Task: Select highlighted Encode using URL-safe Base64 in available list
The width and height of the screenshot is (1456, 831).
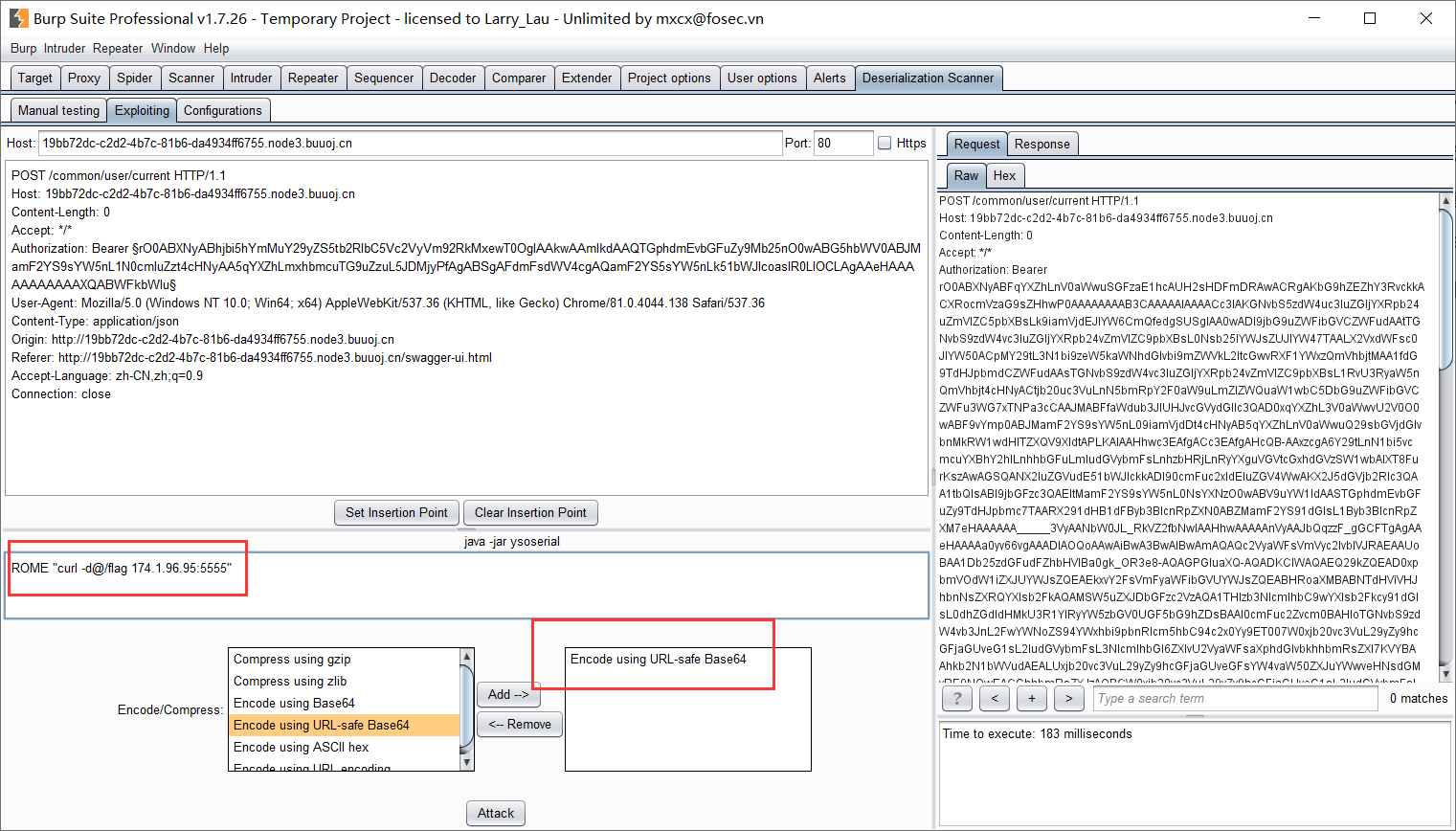Action: coord(345,725)
